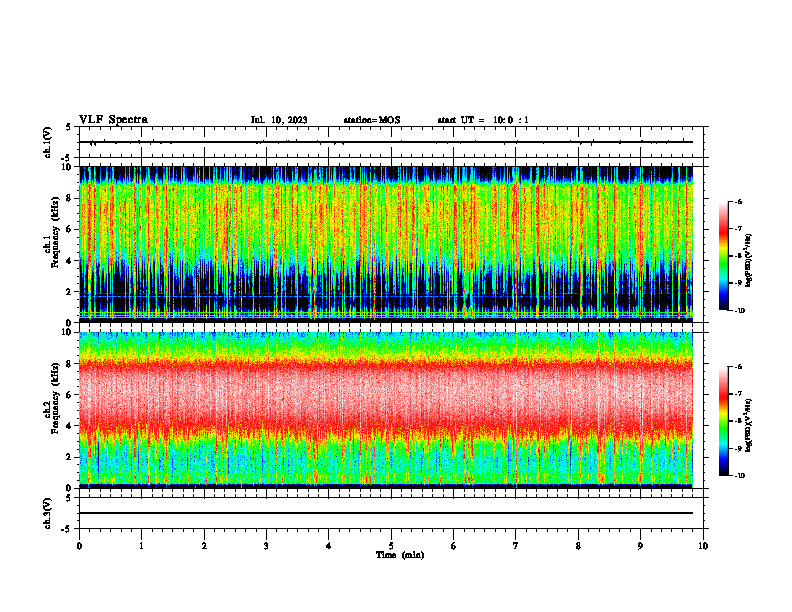792x612 pixels.
Task: Click the "3" tick on the time axis
Action: [266, 546]
